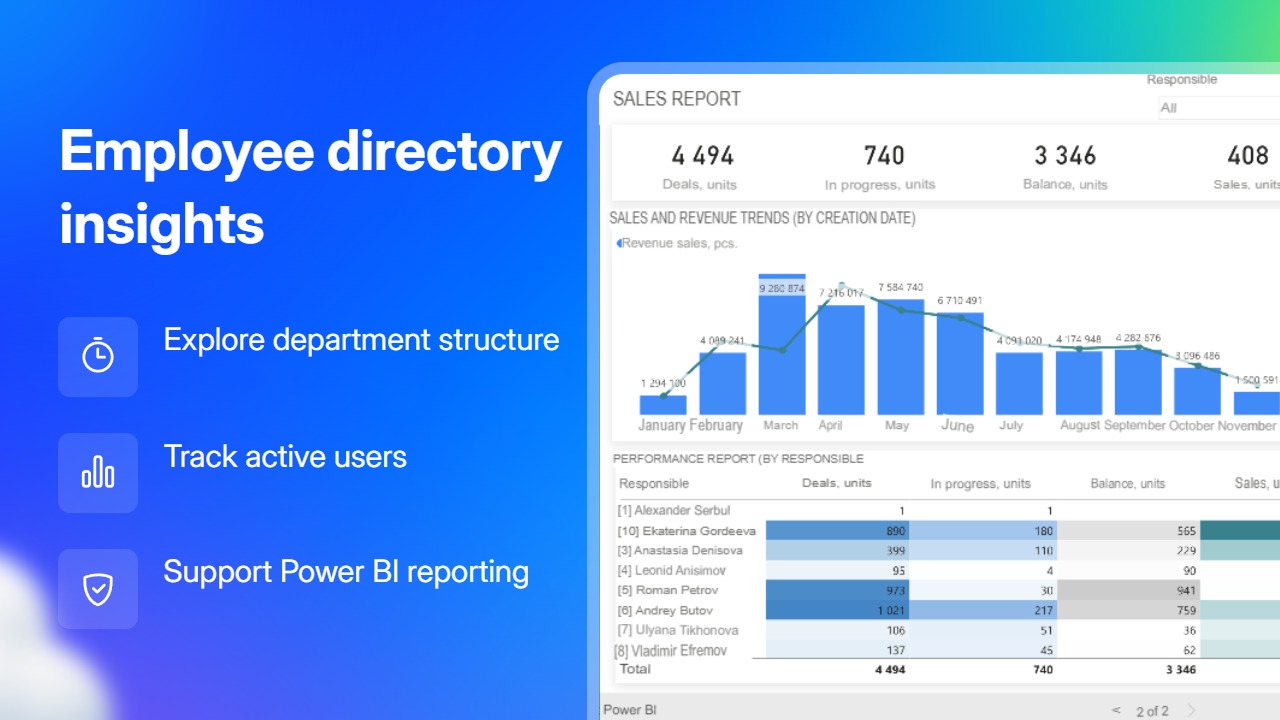Click the Explore department structure text
This screenshot has width=1280, height=720.
click(x=361, y=340)
